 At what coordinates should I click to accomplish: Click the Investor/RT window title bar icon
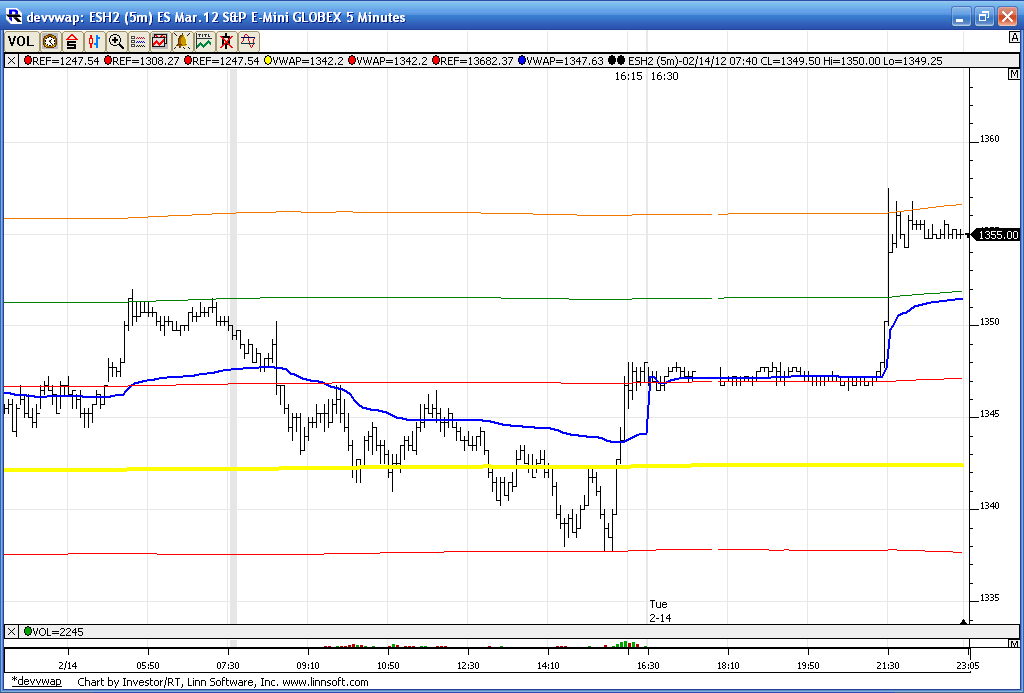14,16
